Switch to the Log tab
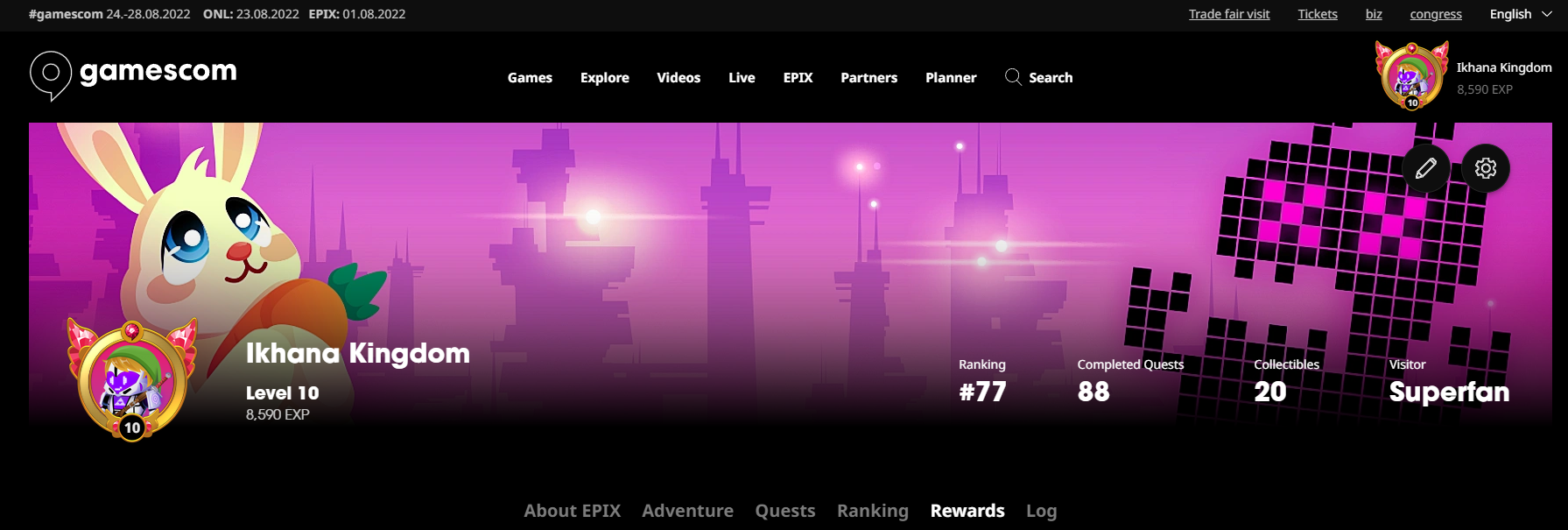 (x=1042, y=511)
